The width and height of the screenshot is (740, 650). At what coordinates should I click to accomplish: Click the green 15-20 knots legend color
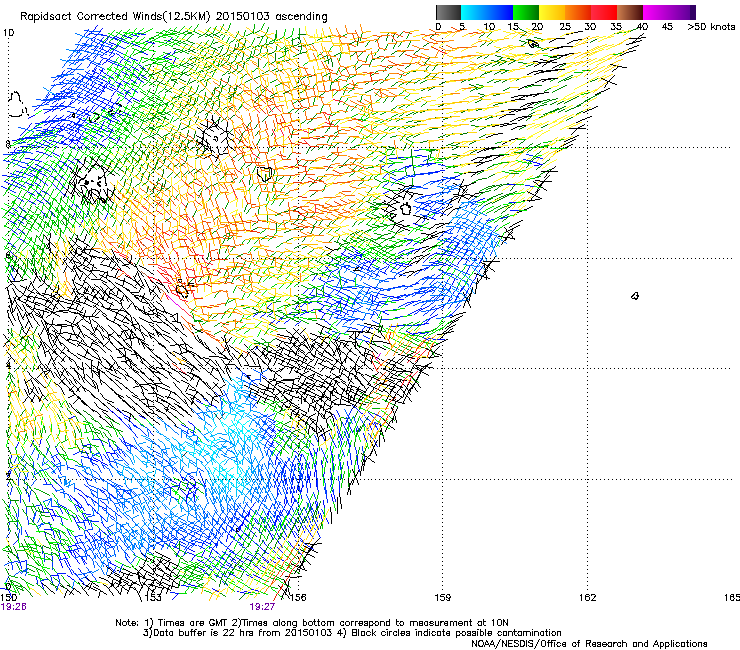(526, 12)
